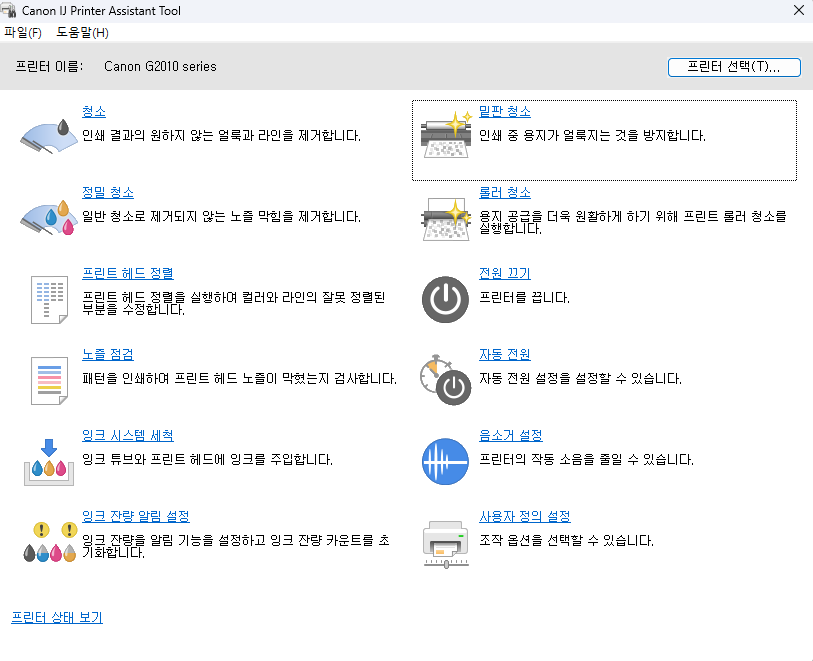813x661 pixels.
Task: Open the 밑판 청소 link
Action: (x=504, y=111)
